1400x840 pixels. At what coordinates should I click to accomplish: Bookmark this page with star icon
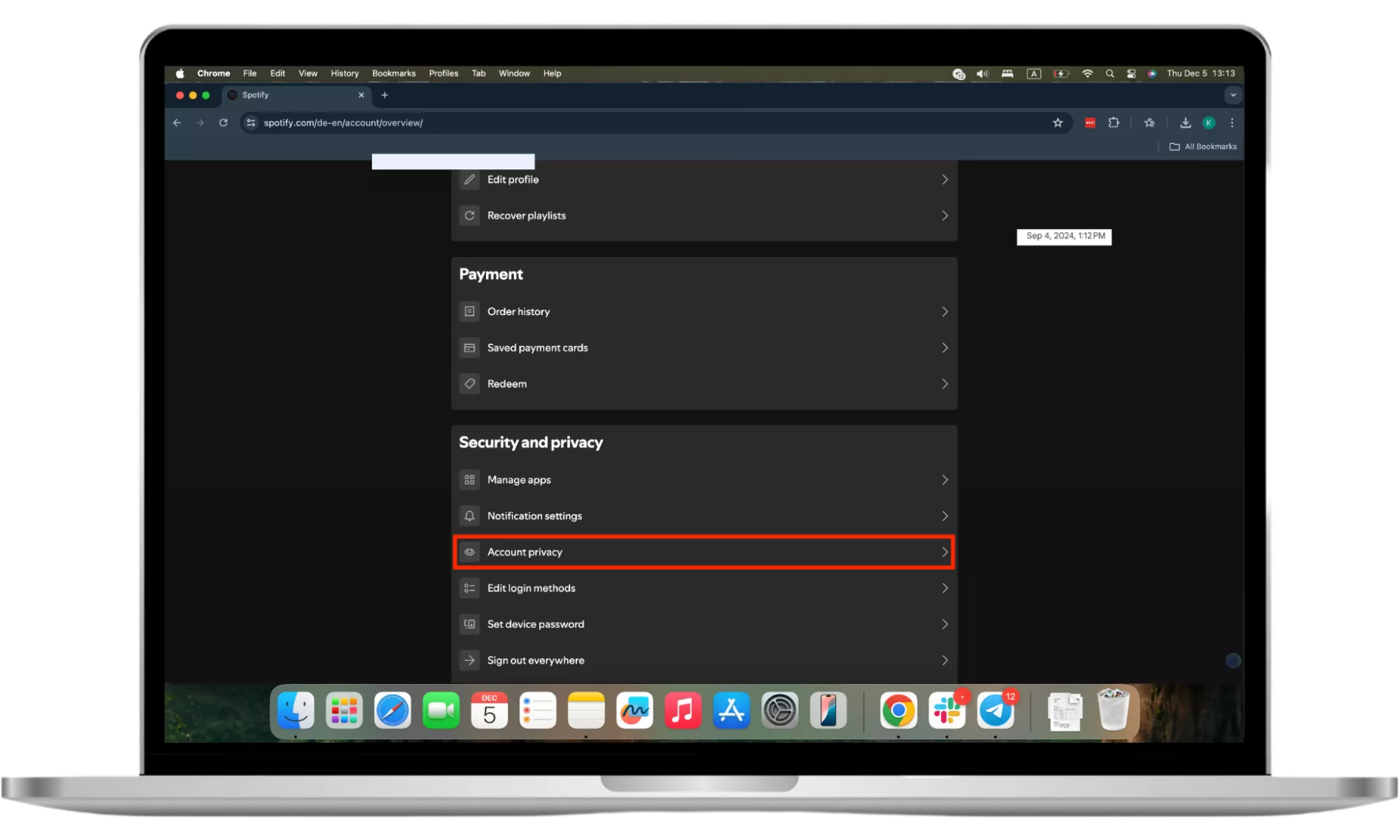point(1058,123)
